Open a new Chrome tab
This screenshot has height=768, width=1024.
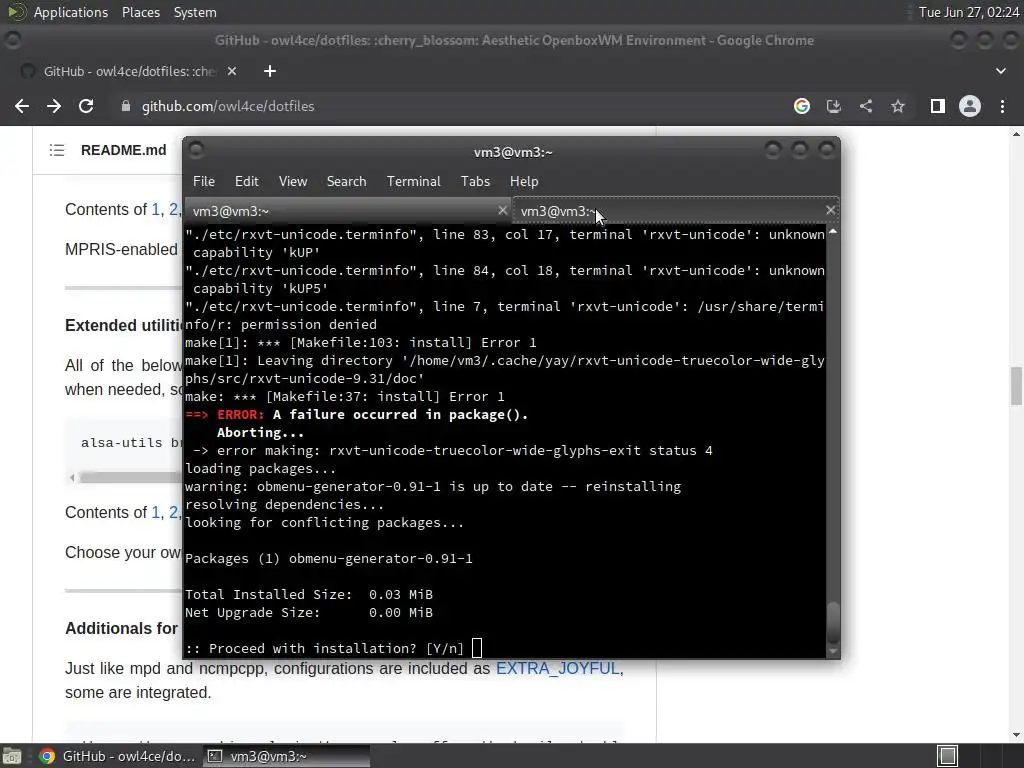270,71
